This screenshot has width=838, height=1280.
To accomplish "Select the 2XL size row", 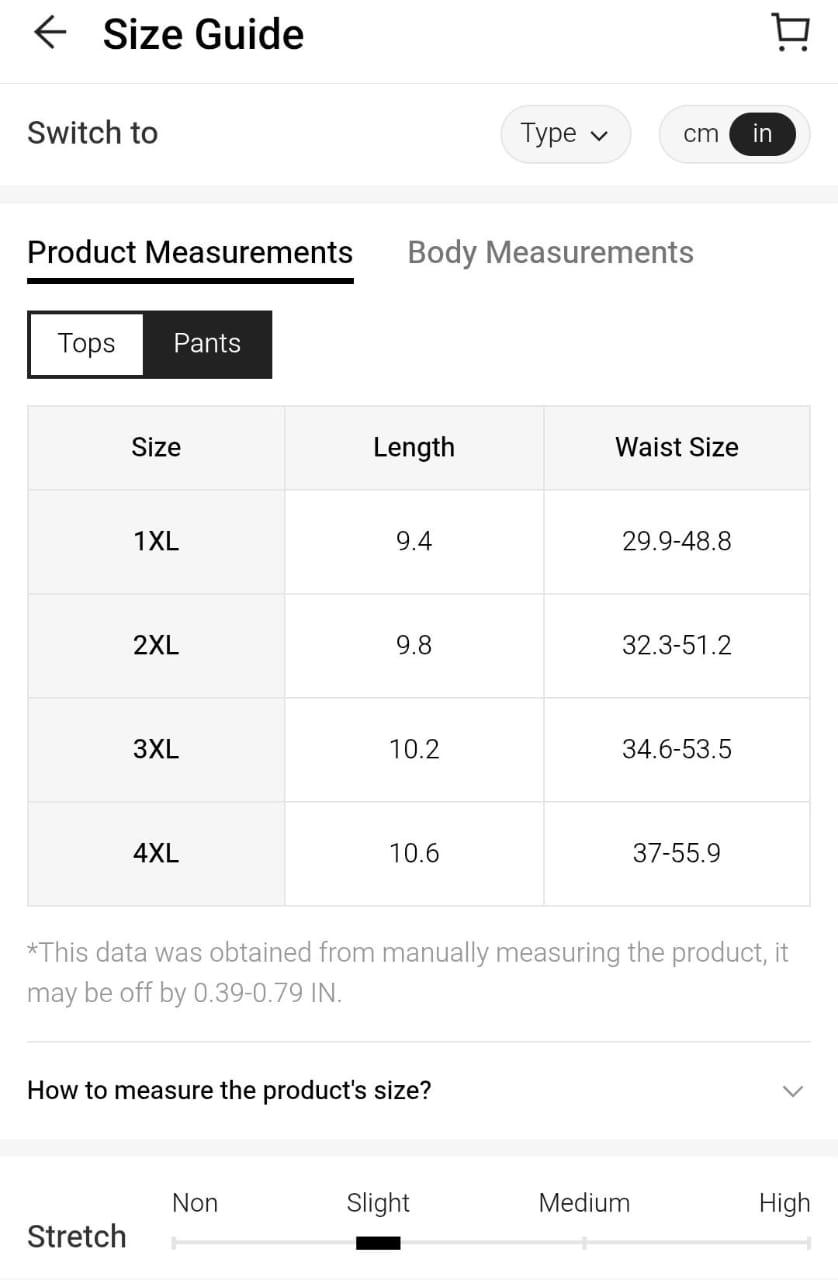I will pyautogui.click(x=156, y=646).
